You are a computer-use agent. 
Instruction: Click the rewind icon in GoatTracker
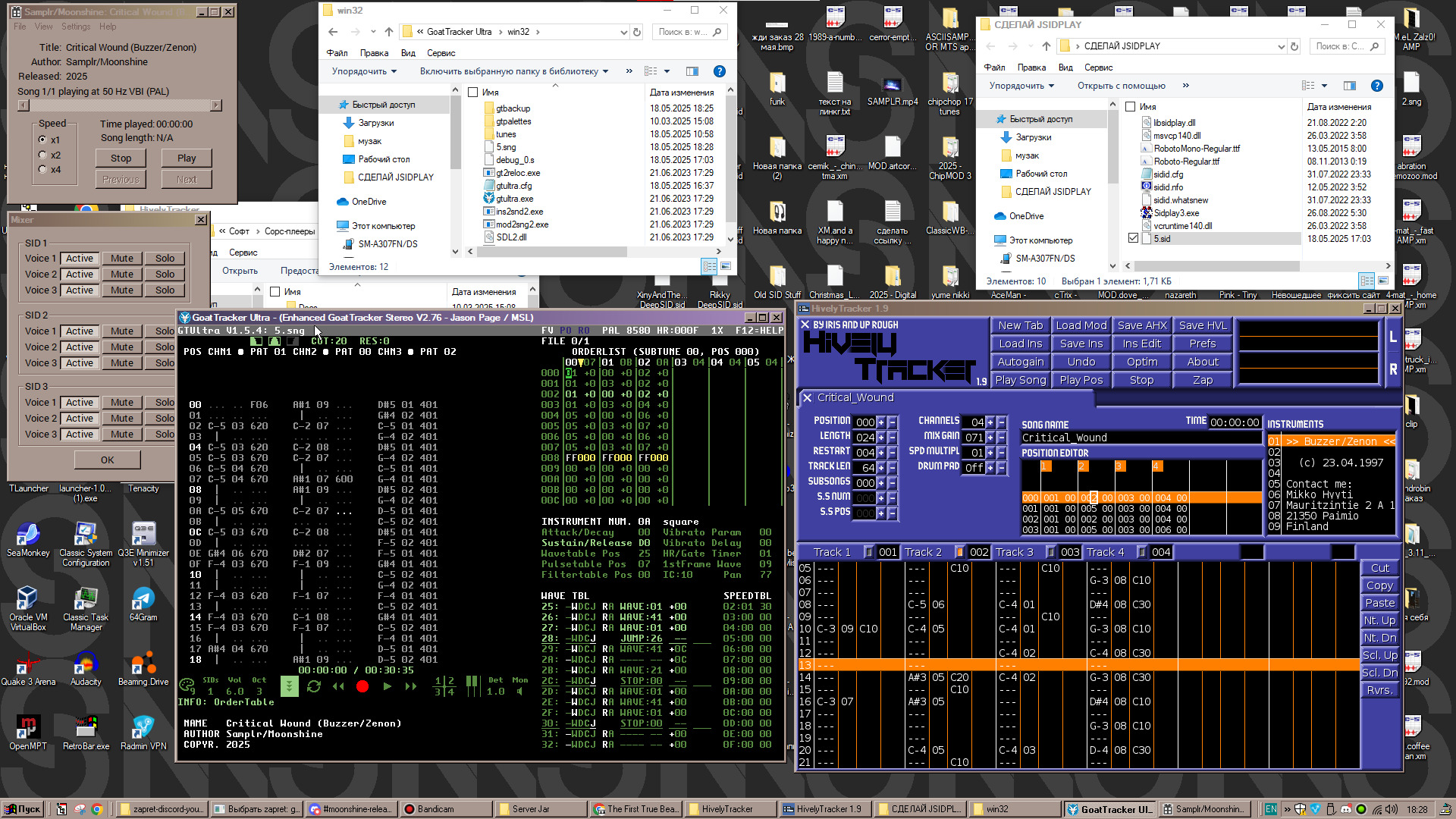pos(338,686)
